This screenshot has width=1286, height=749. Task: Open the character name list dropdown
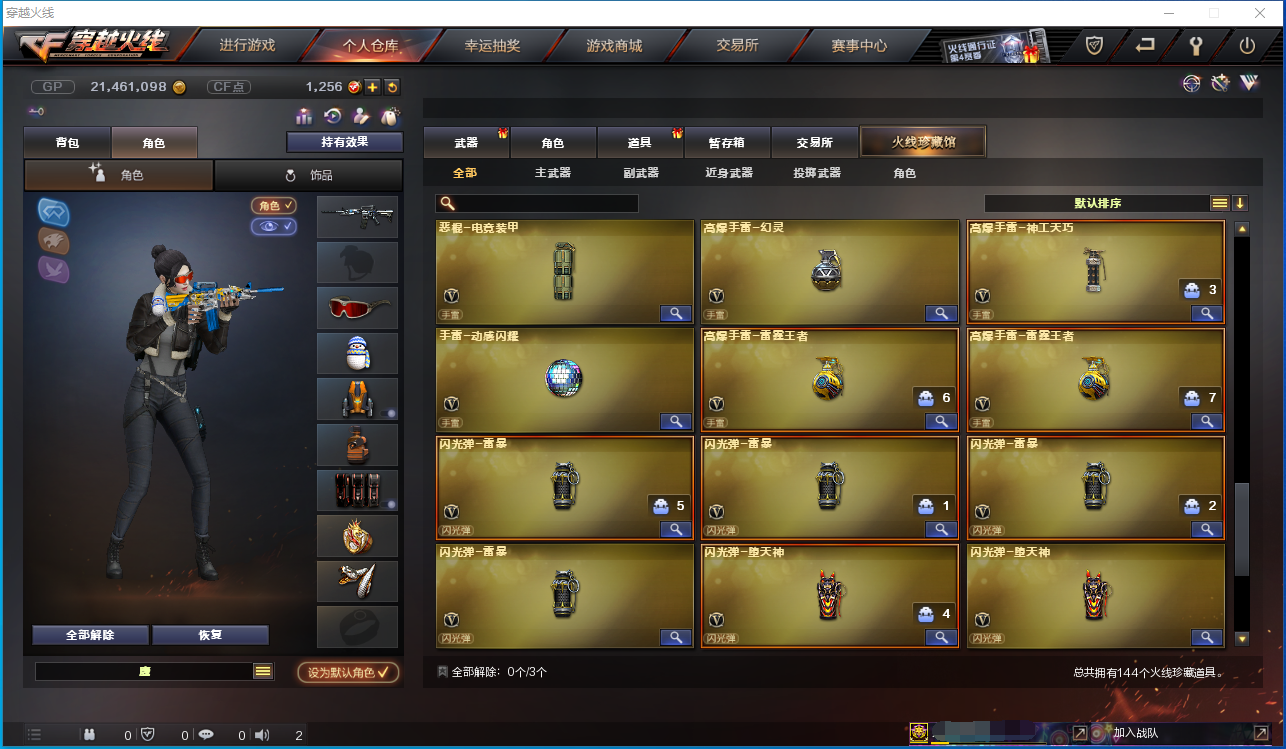[x=263, y=672]
